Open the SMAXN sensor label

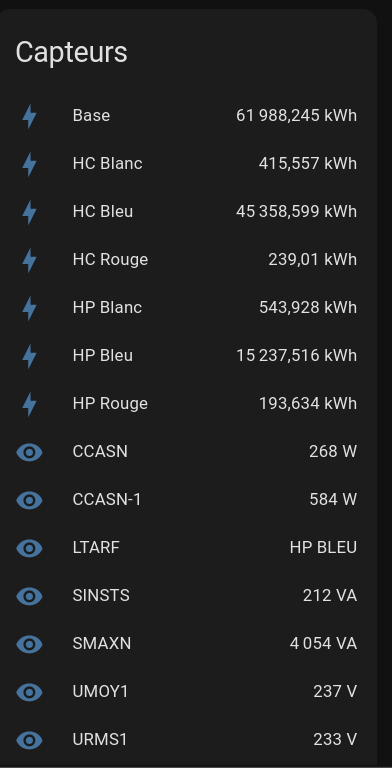click(x=102, y=643)
